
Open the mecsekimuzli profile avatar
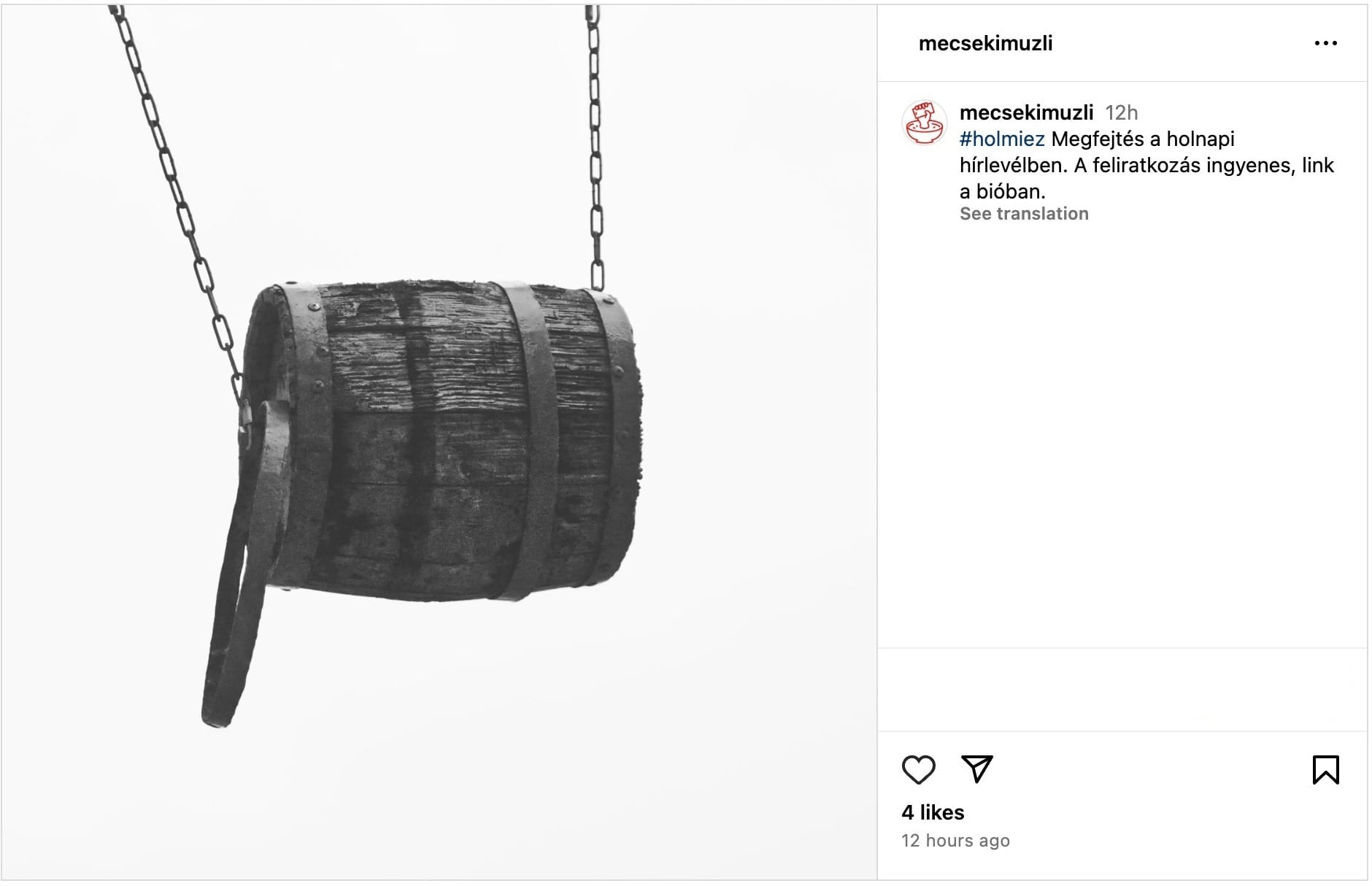pos(925,123)
